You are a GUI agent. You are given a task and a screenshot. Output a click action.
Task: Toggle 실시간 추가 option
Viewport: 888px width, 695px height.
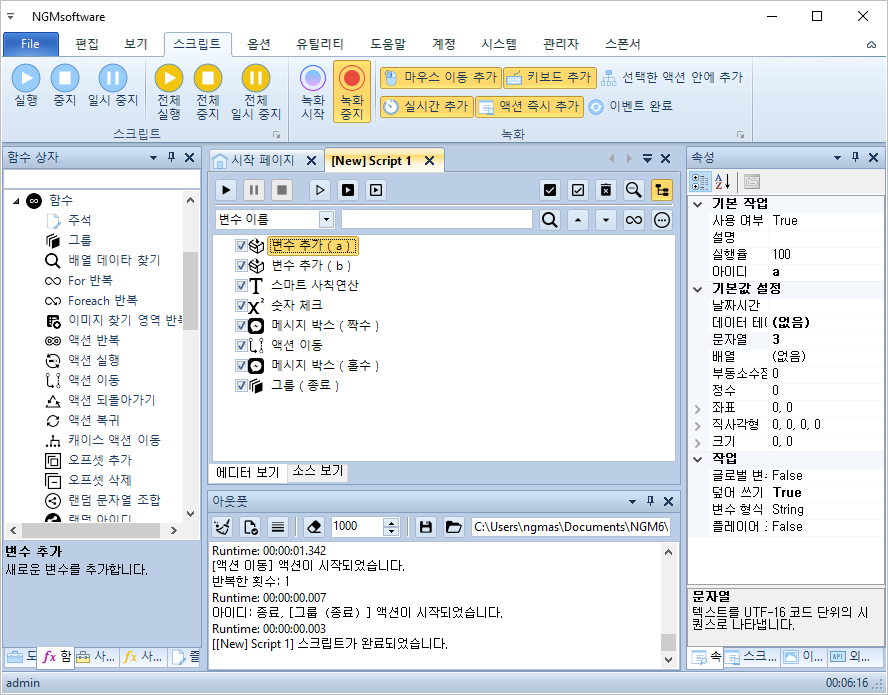point(426,106)
